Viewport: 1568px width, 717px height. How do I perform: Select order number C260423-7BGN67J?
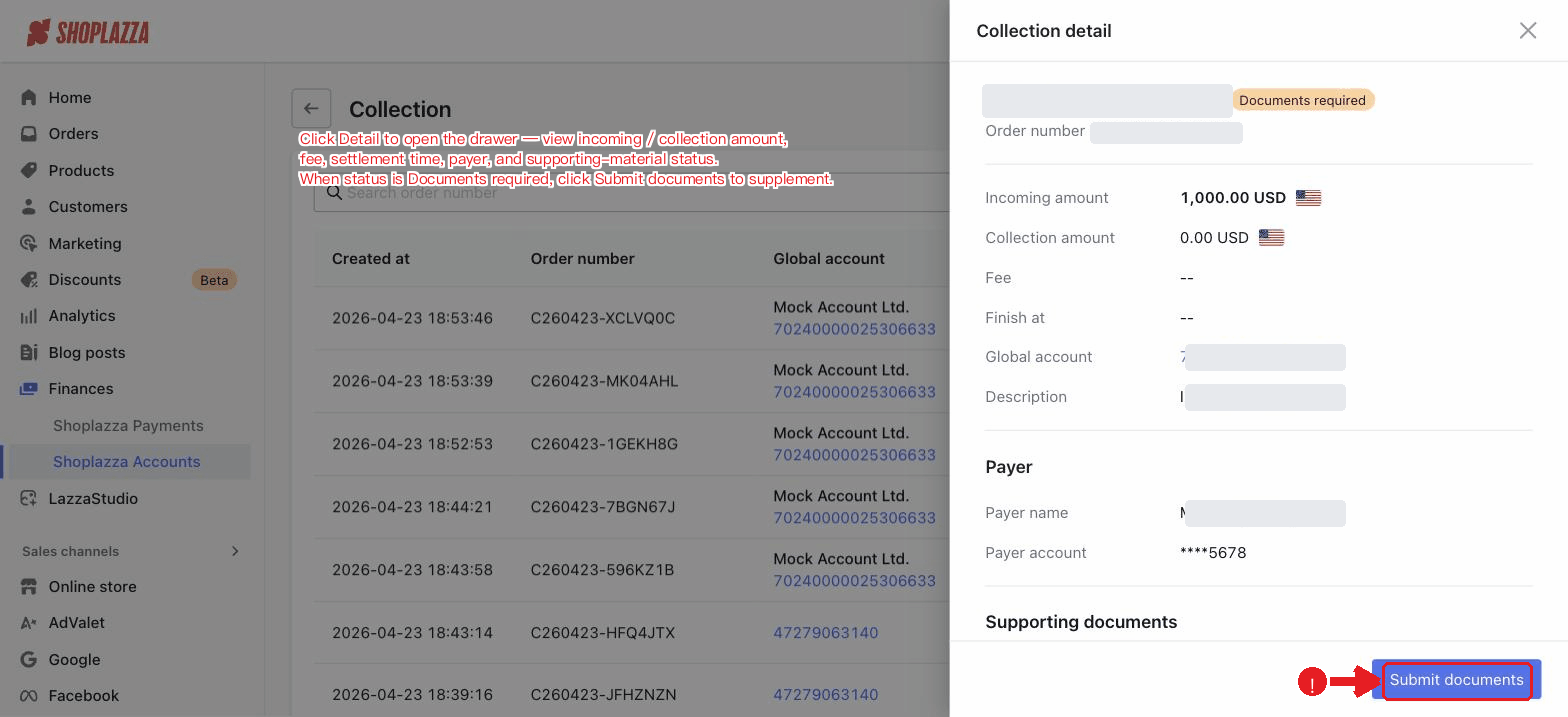pos(603,507)
